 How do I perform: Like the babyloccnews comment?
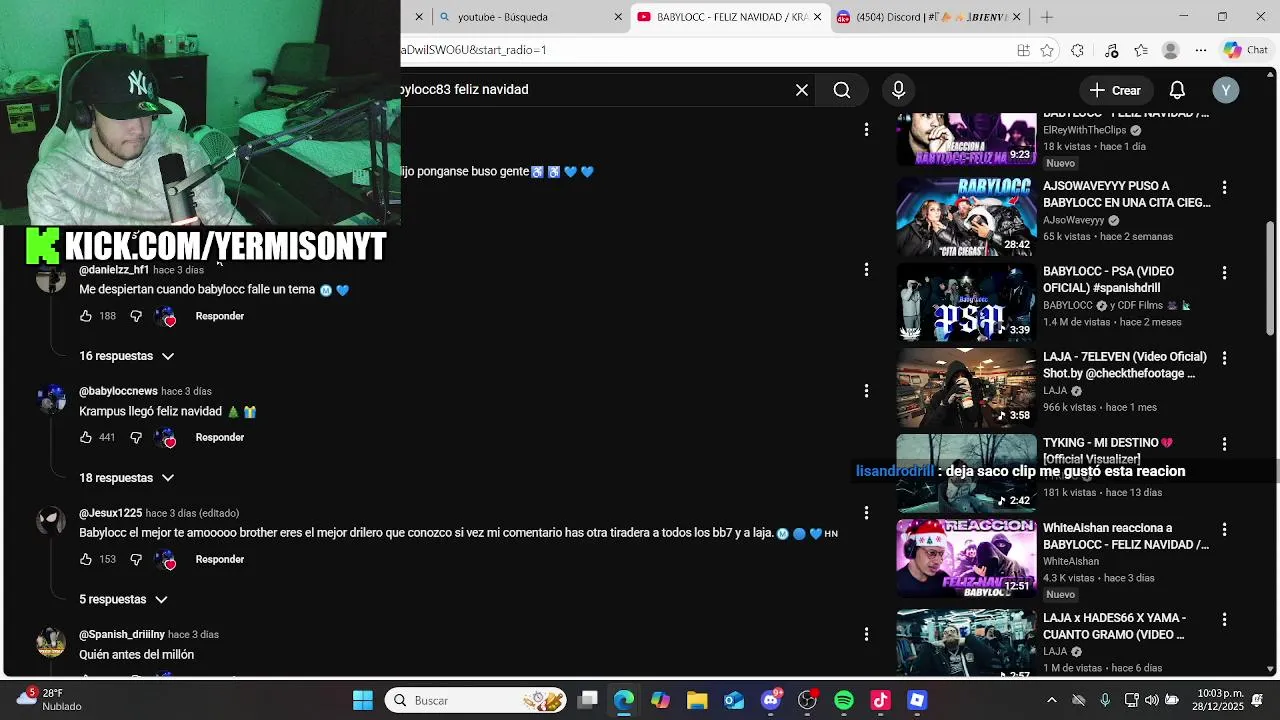pos(86,438)
